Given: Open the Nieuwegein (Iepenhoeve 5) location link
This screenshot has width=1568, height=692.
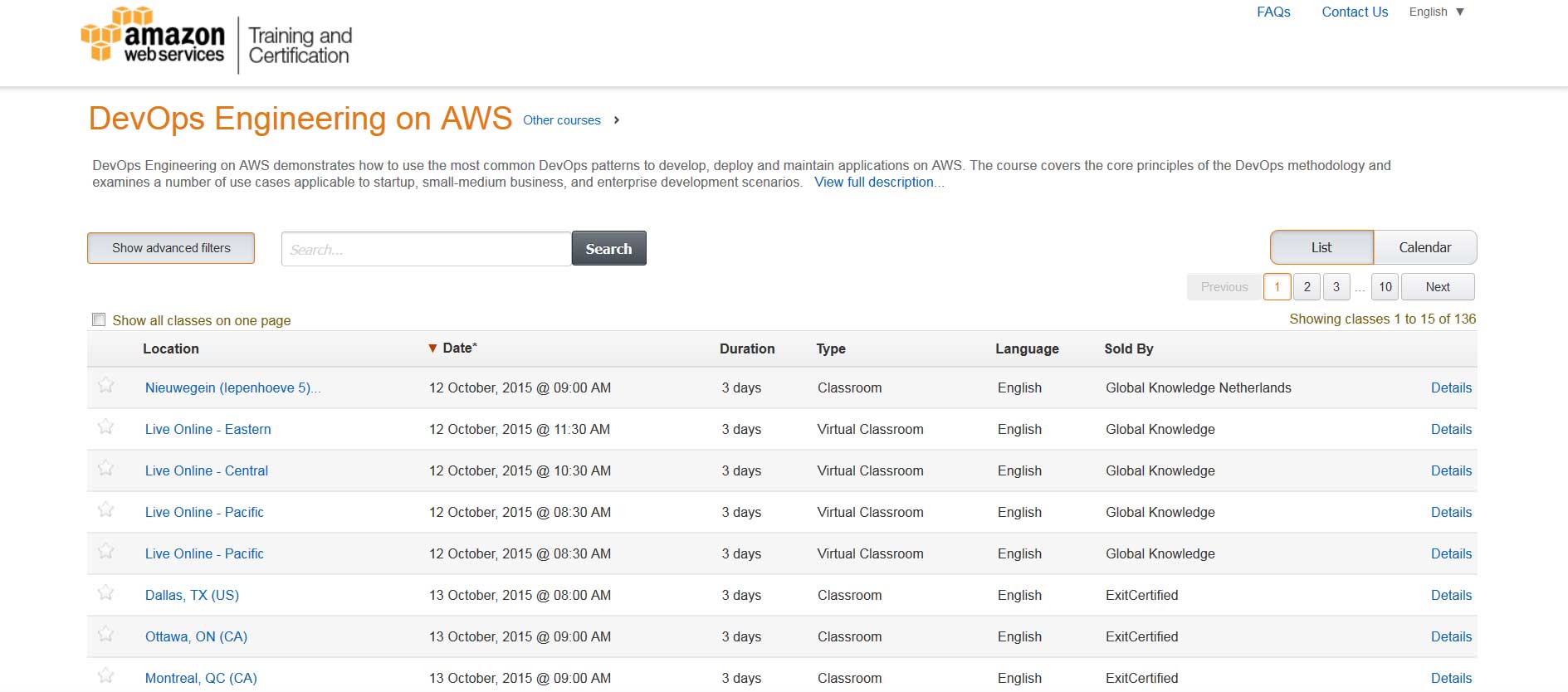Looking at the screenshot, I should coord(232,387).
